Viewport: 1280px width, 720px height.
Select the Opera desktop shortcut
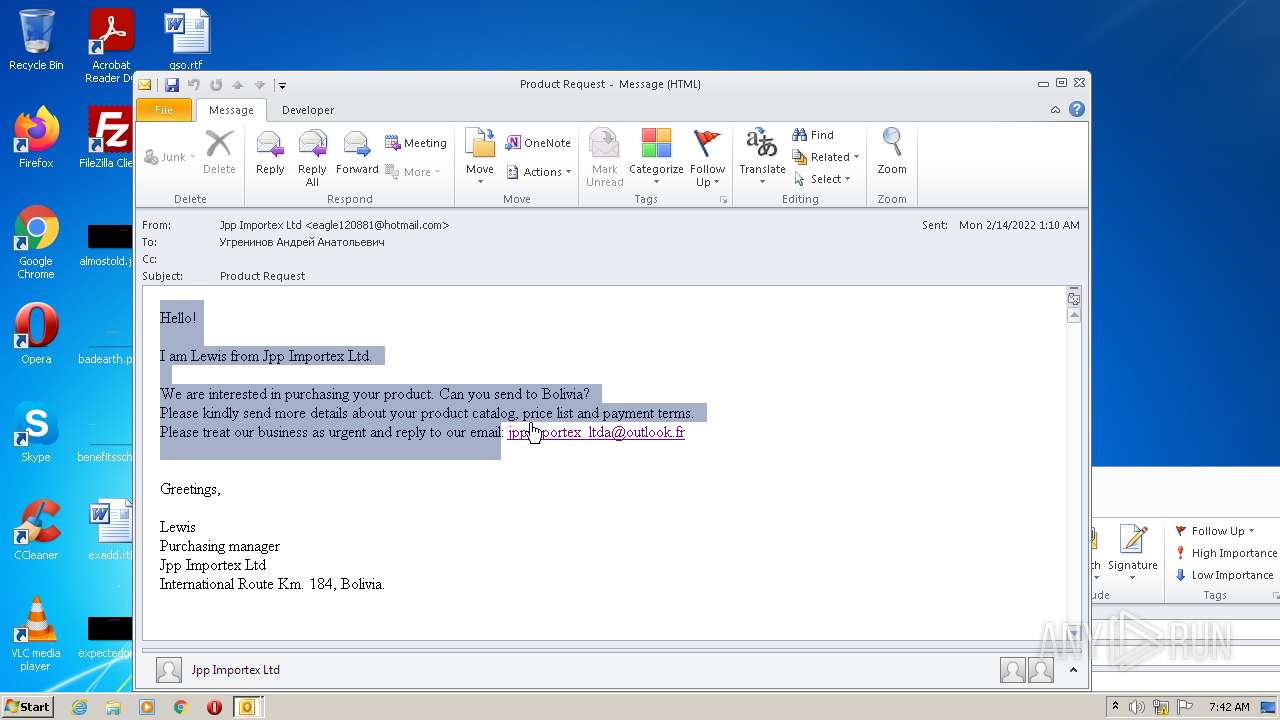pos(36,334)
